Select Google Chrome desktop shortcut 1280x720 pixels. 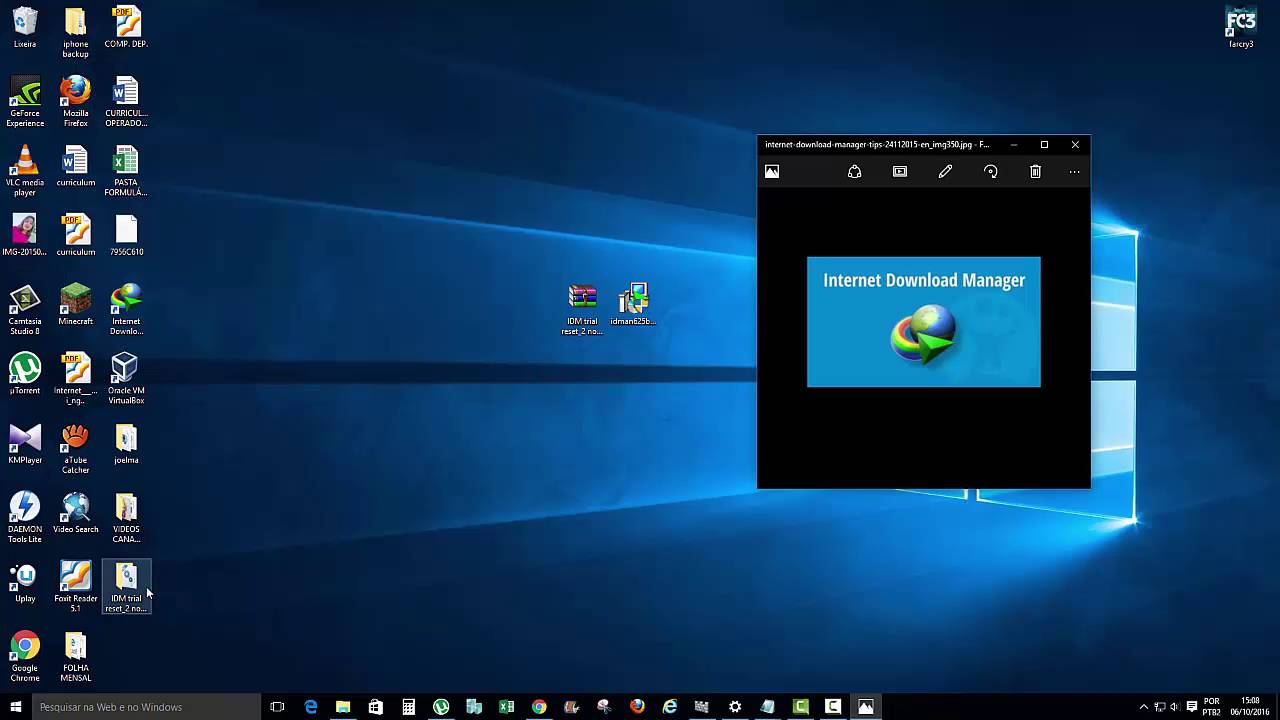click(x=25, y=656)
